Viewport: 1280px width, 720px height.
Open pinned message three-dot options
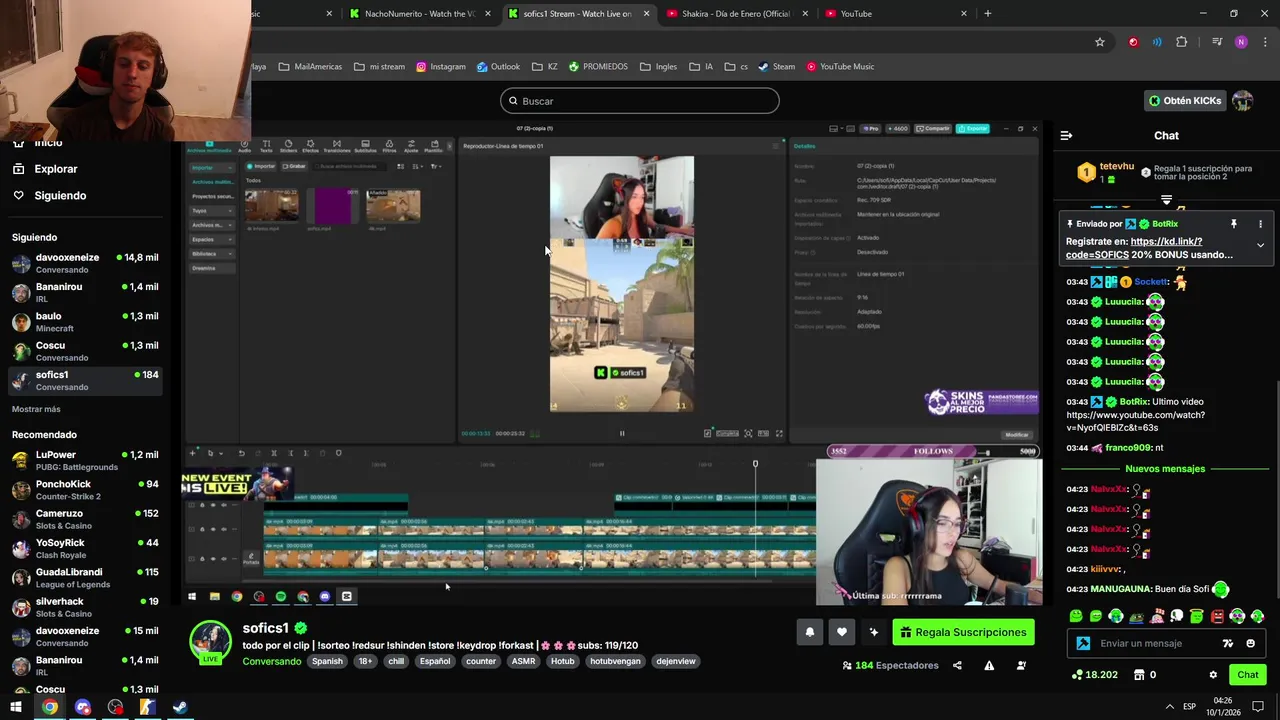click(1260, 224)
